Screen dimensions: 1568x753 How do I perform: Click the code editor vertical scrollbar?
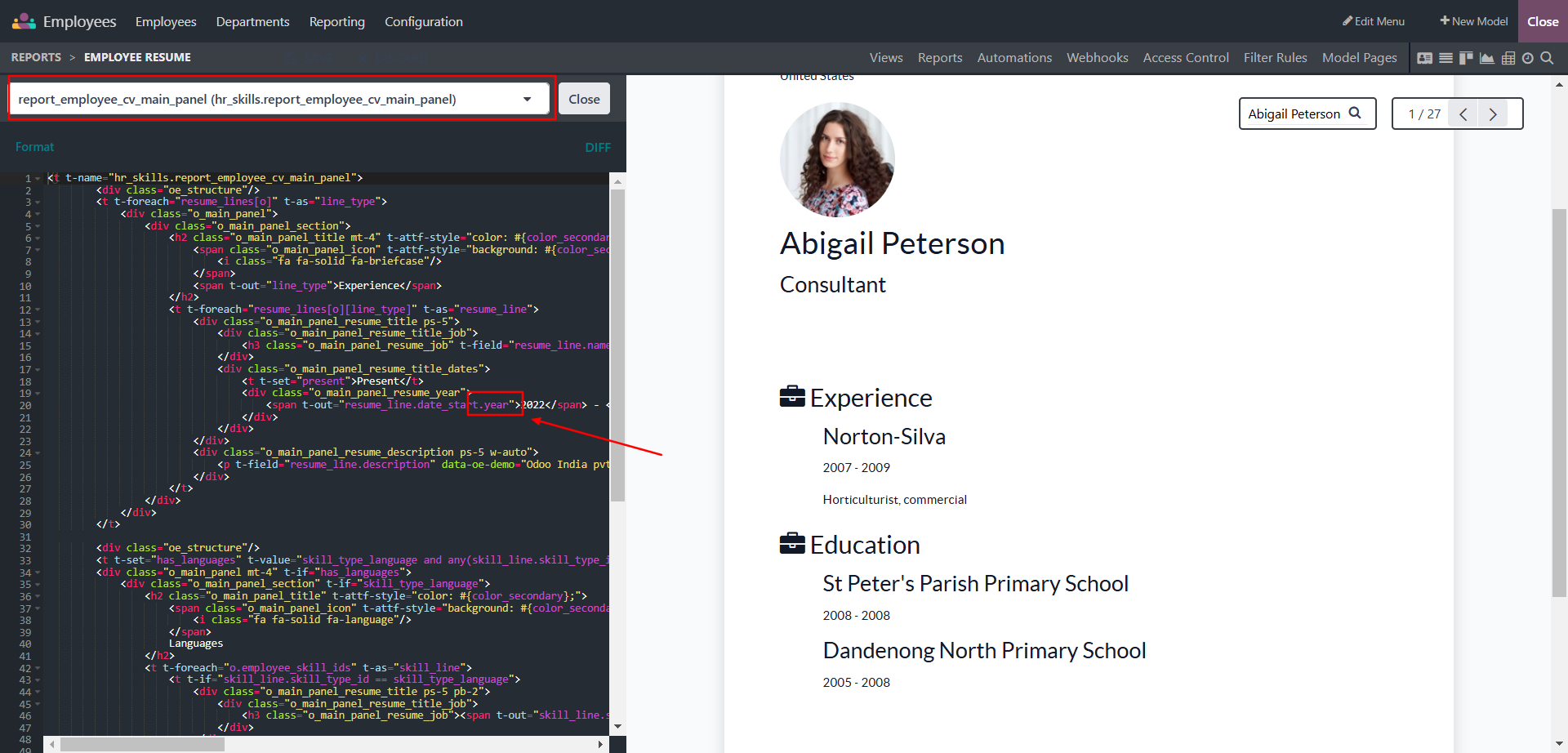pyautogui.click(x=617, y=345)
